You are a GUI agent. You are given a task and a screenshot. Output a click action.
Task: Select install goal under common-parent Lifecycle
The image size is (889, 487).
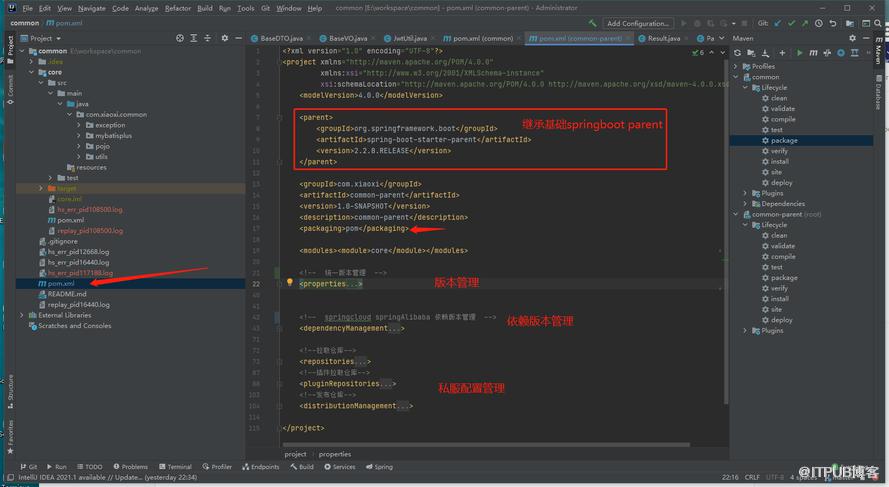click(x=780, y=299)
